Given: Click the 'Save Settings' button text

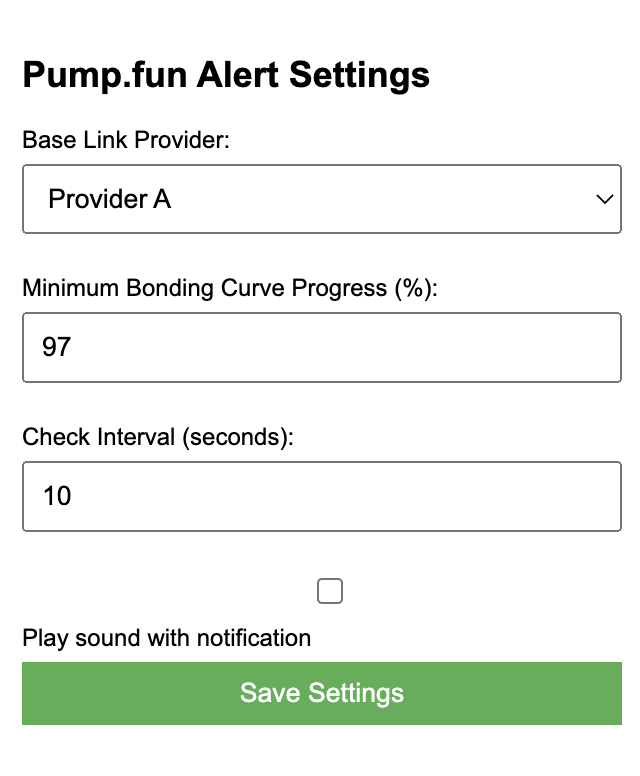Looking at the screenshot, I should [x=321, y=693].
